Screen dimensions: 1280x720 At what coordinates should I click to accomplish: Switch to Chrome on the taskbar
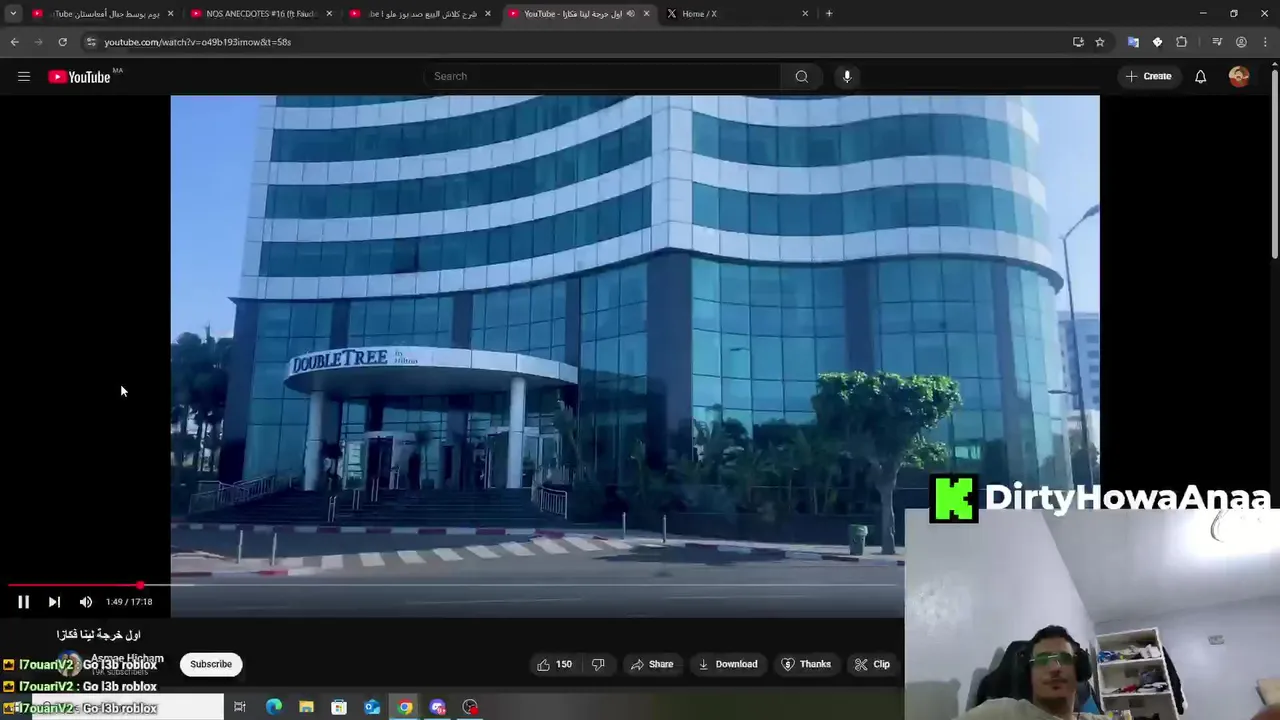click(x=405, y=707)
